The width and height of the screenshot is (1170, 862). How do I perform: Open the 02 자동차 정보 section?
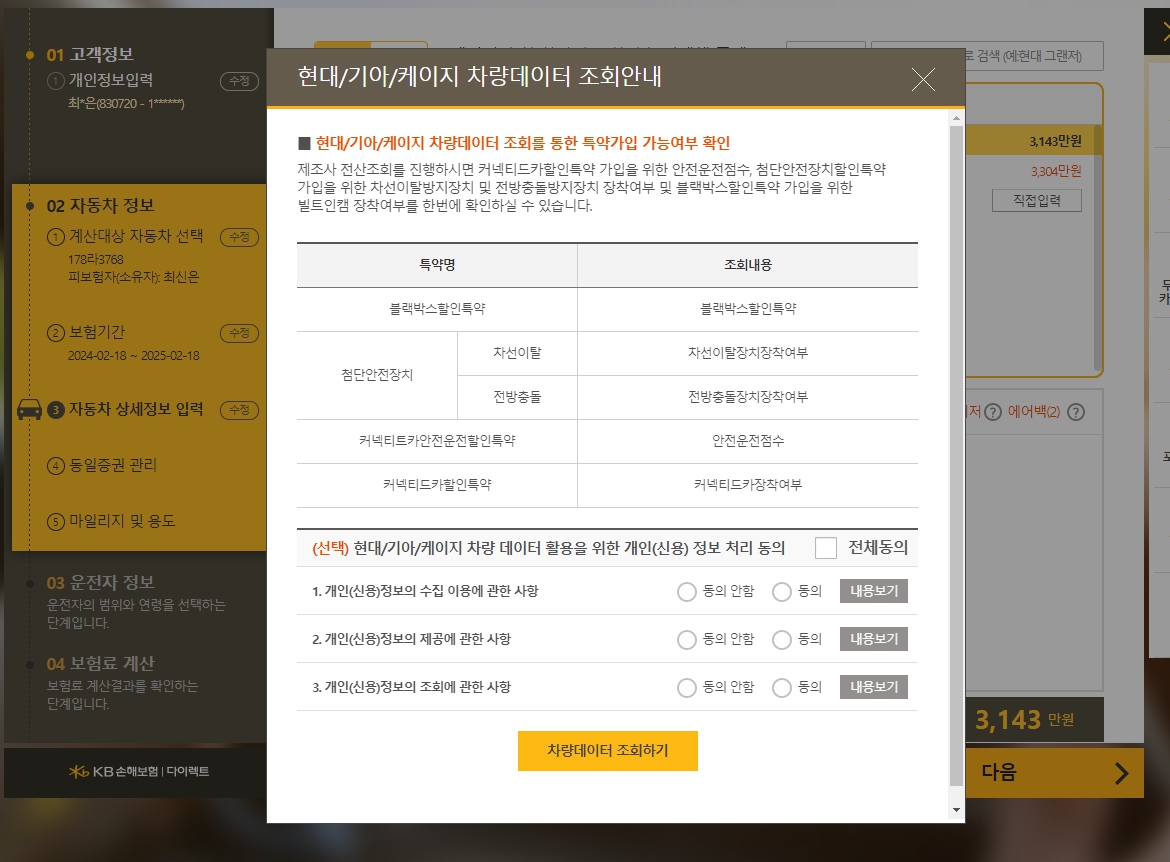point(101,205)
